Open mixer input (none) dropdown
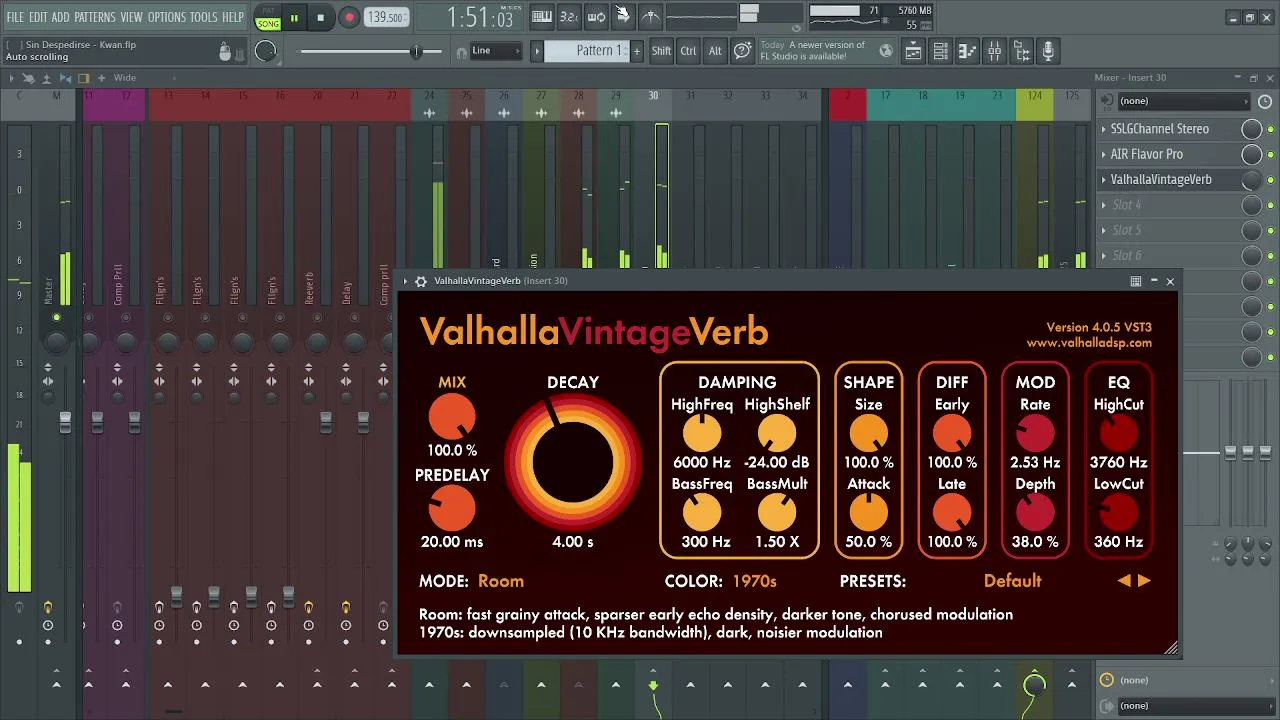 click(1183, 101)
